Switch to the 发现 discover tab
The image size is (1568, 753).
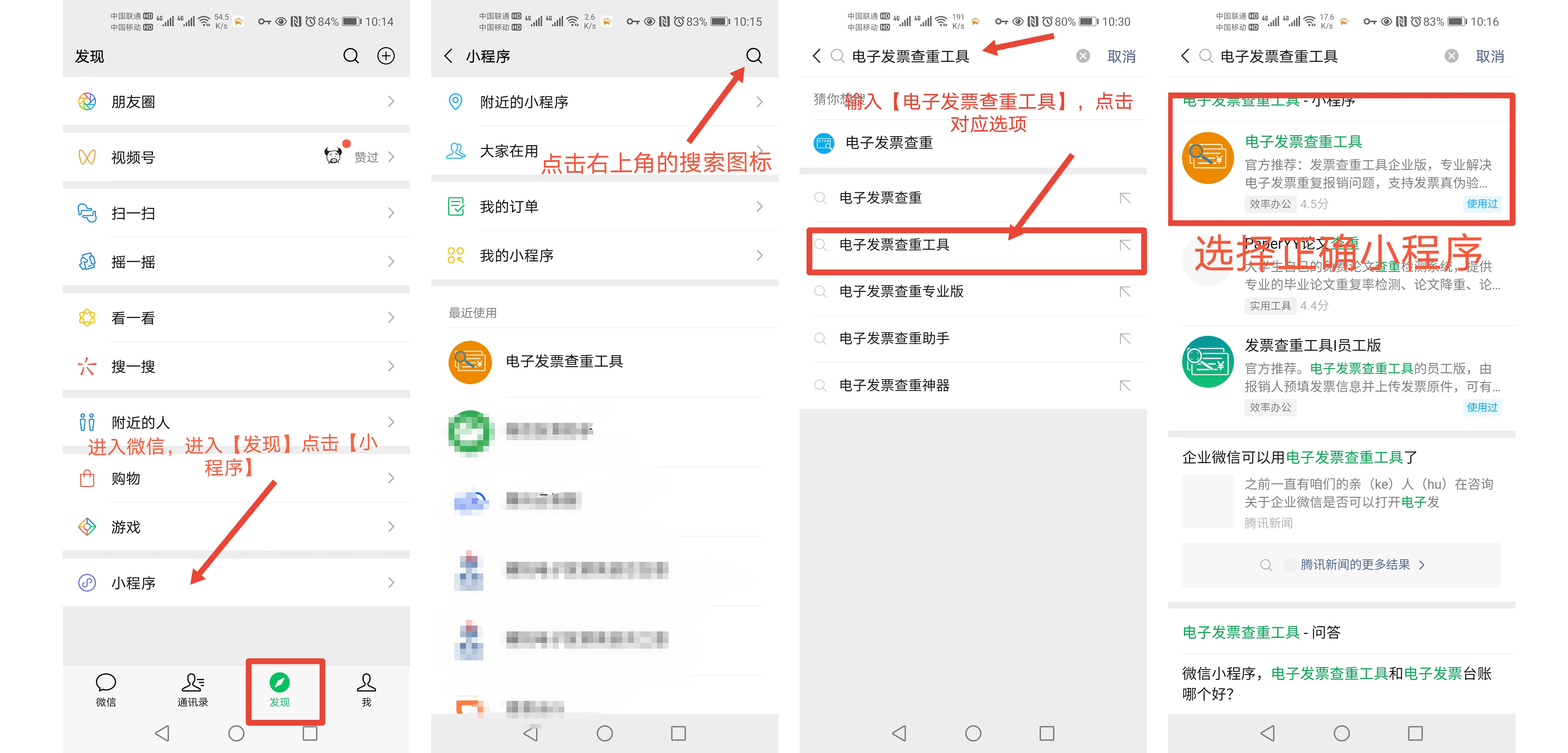pyautogui.click(x=279, y=690)
